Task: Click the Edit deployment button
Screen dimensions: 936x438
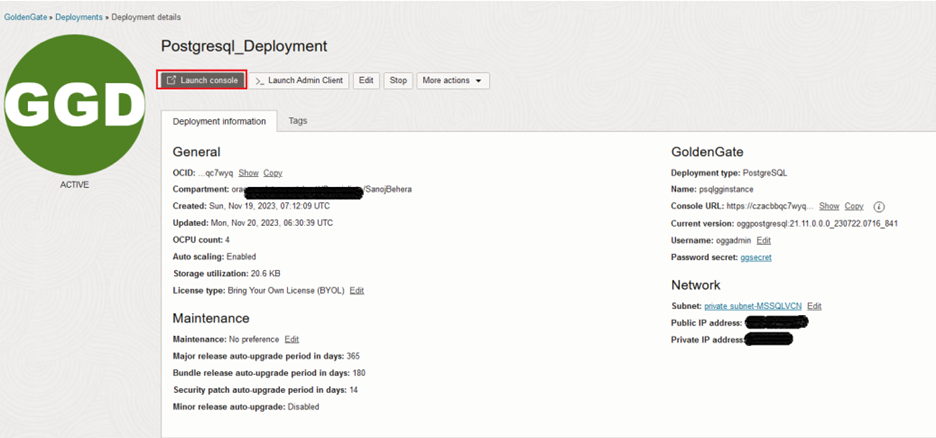Action: pos(366,81)
